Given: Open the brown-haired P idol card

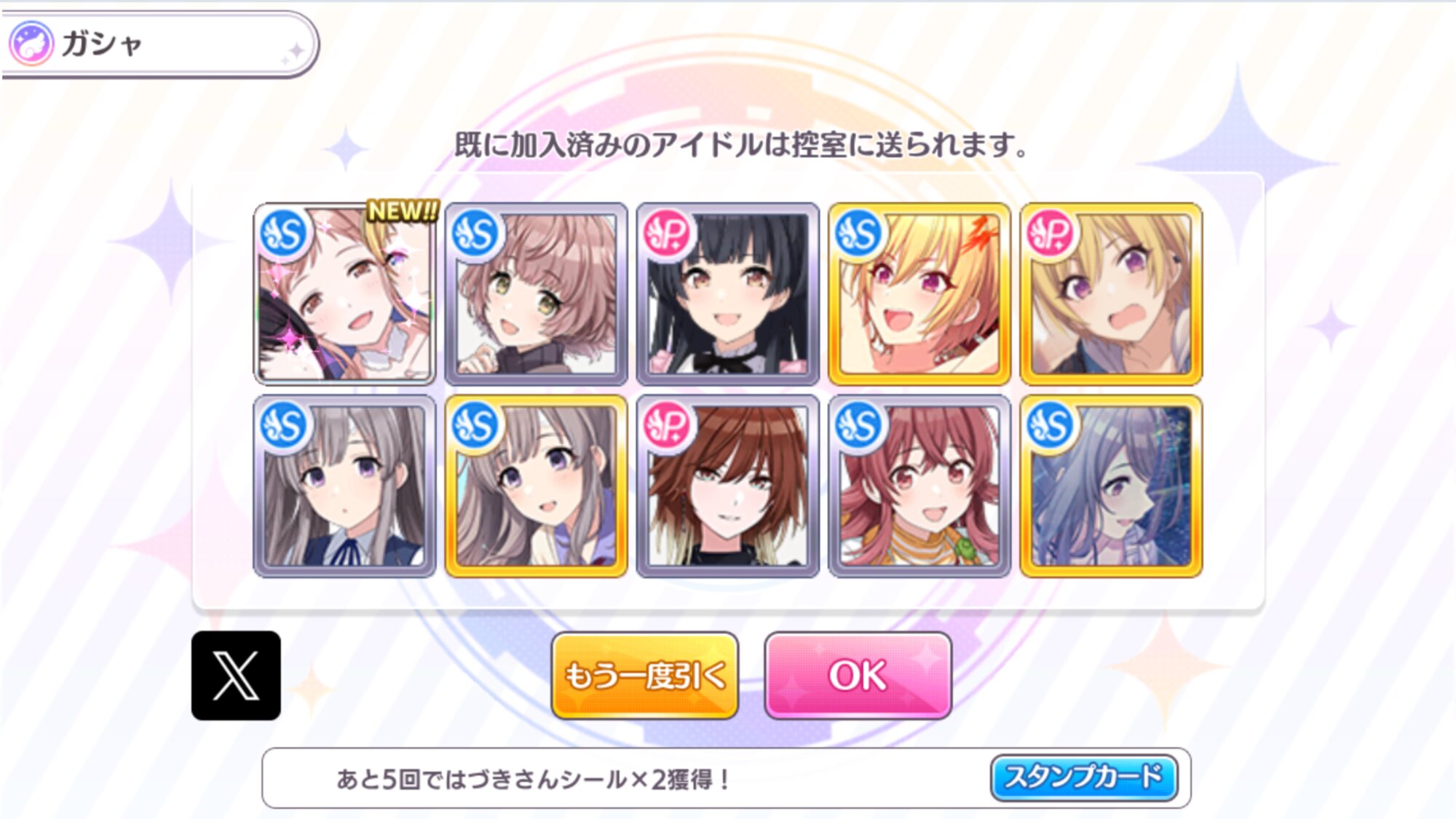Looking at the screenshot, I should pos(728,486).
